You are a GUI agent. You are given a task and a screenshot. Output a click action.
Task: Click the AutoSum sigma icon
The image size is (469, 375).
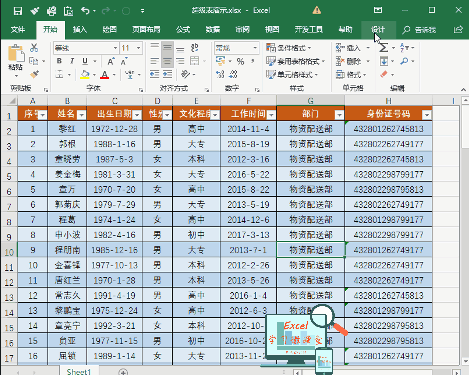pyautogui.click(x=383, y=48)
